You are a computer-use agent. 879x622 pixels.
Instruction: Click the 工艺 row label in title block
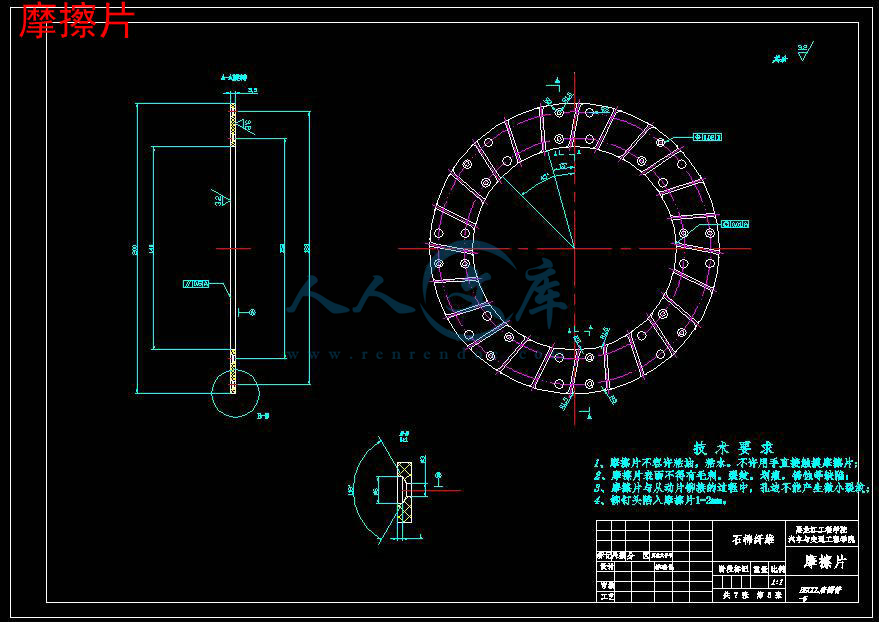(607, 597)
